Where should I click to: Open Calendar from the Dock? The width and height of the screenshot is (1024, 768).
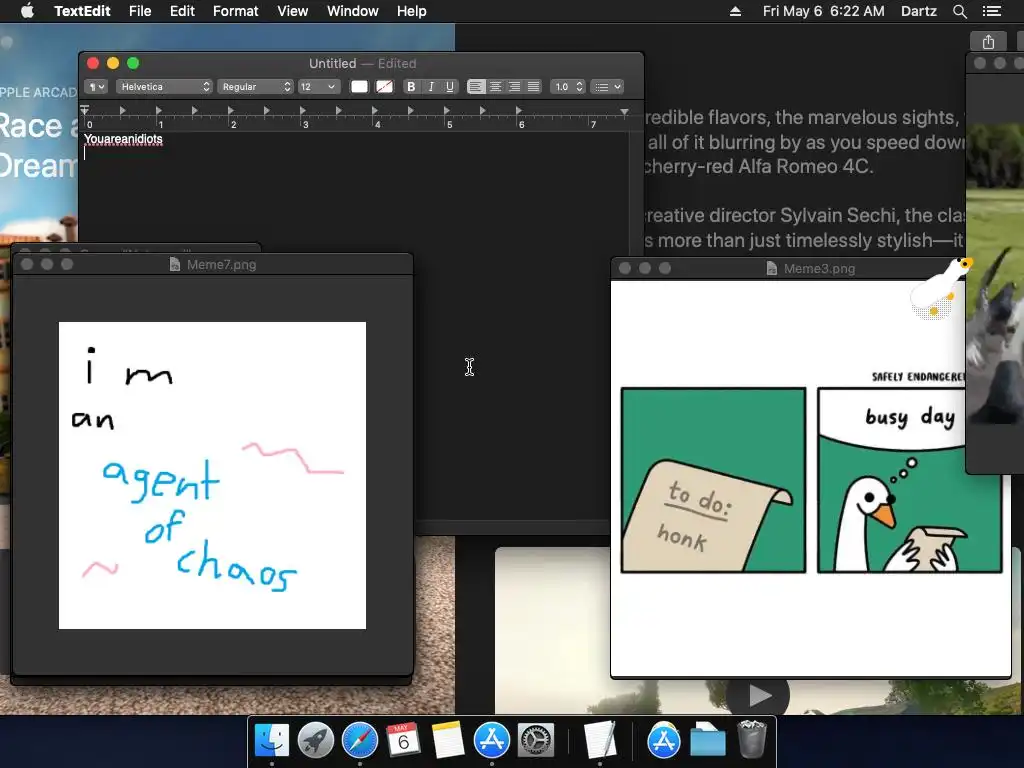[x=403, y=741]
